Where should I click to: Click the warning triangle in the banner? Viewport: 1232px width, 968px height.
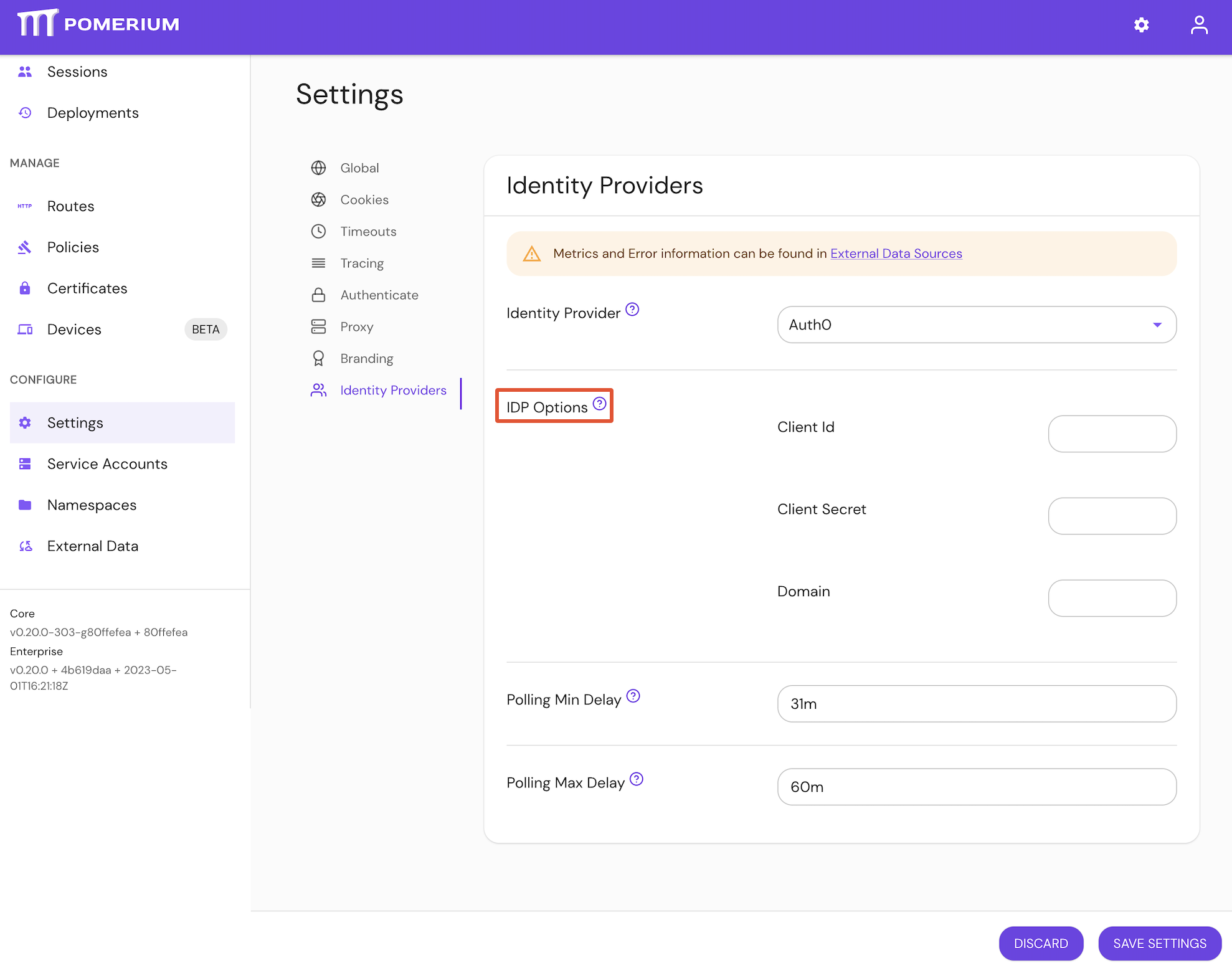point(531,254)
